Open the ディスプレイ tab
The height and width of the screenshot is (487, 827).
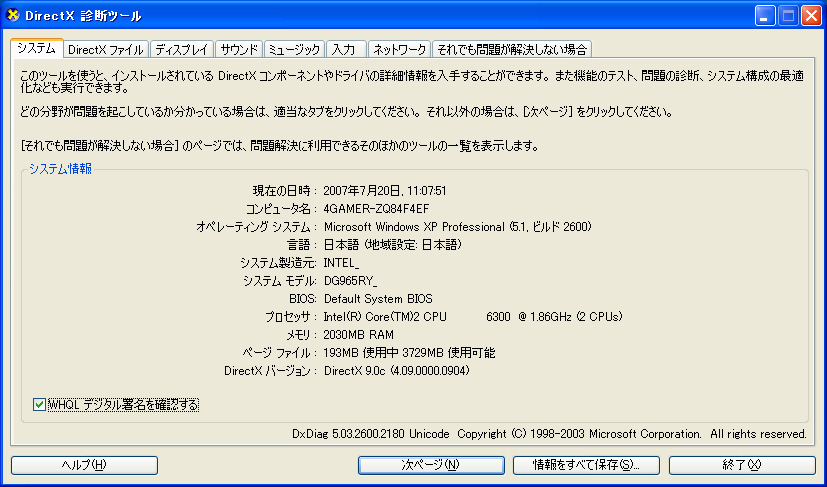pyautogui.click(x=182, y=50)
